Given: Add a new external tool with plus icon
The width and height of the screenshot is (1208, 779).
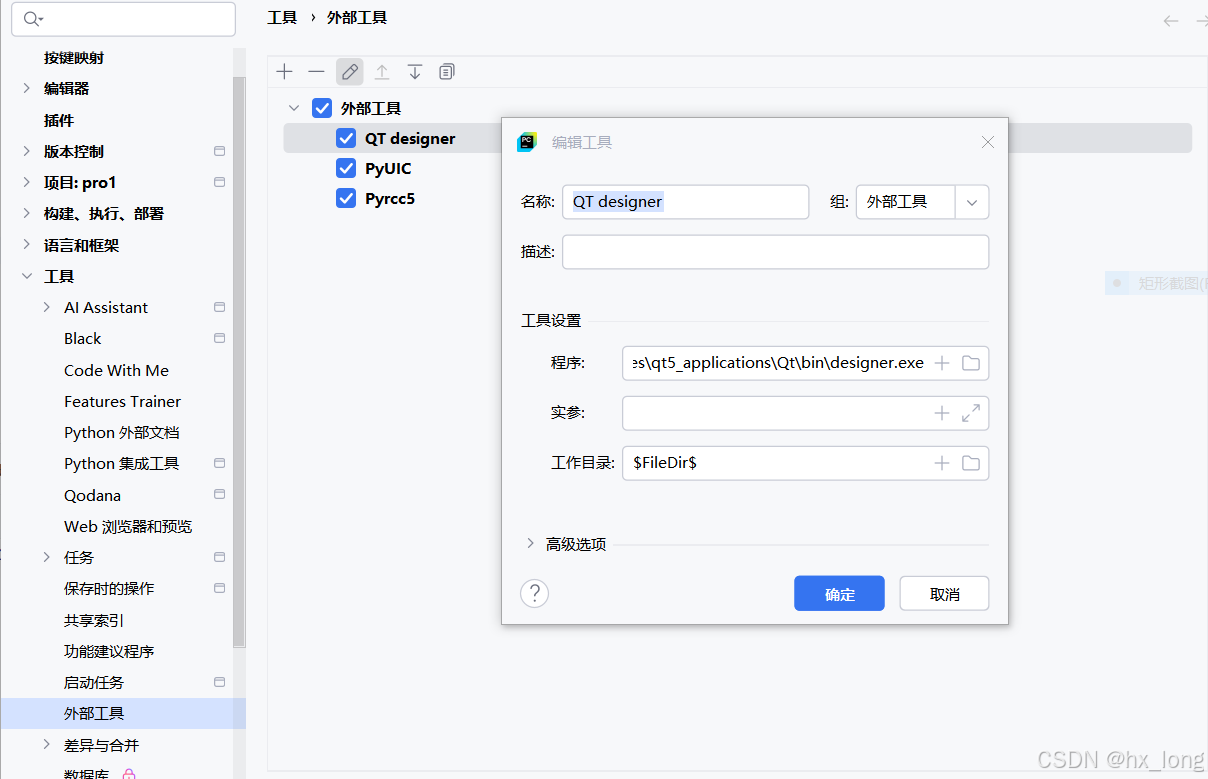Looking at the screenshot, I should 285,72.
